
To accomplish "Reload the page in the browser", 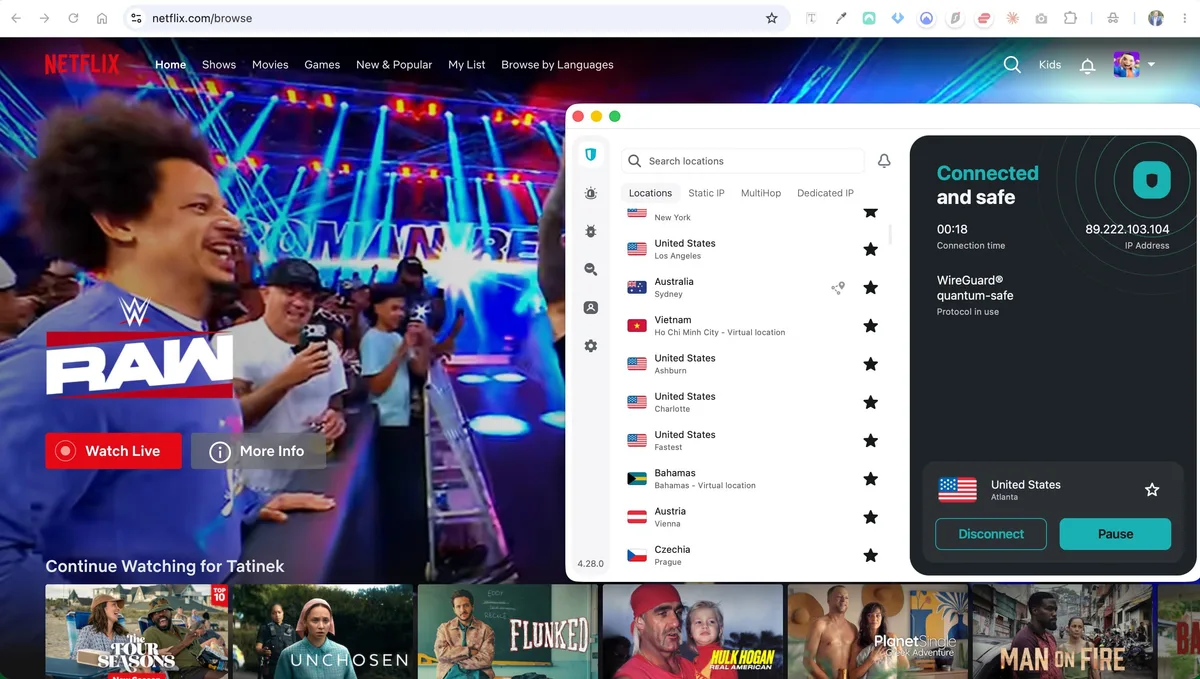I will (73, 18).
